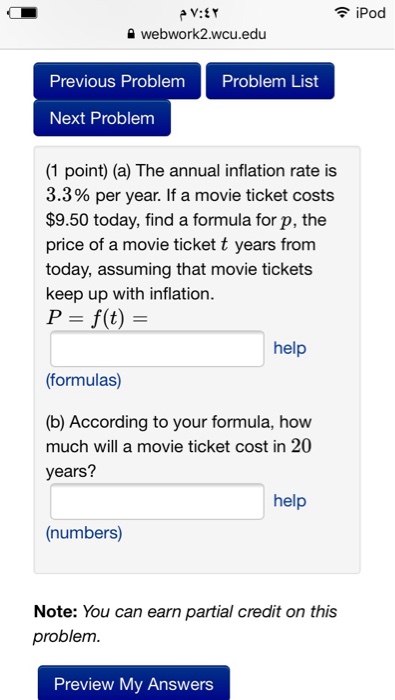Tap the battery icon in status bar
This screenshot has height=700, width=395.
click(22, 14)
